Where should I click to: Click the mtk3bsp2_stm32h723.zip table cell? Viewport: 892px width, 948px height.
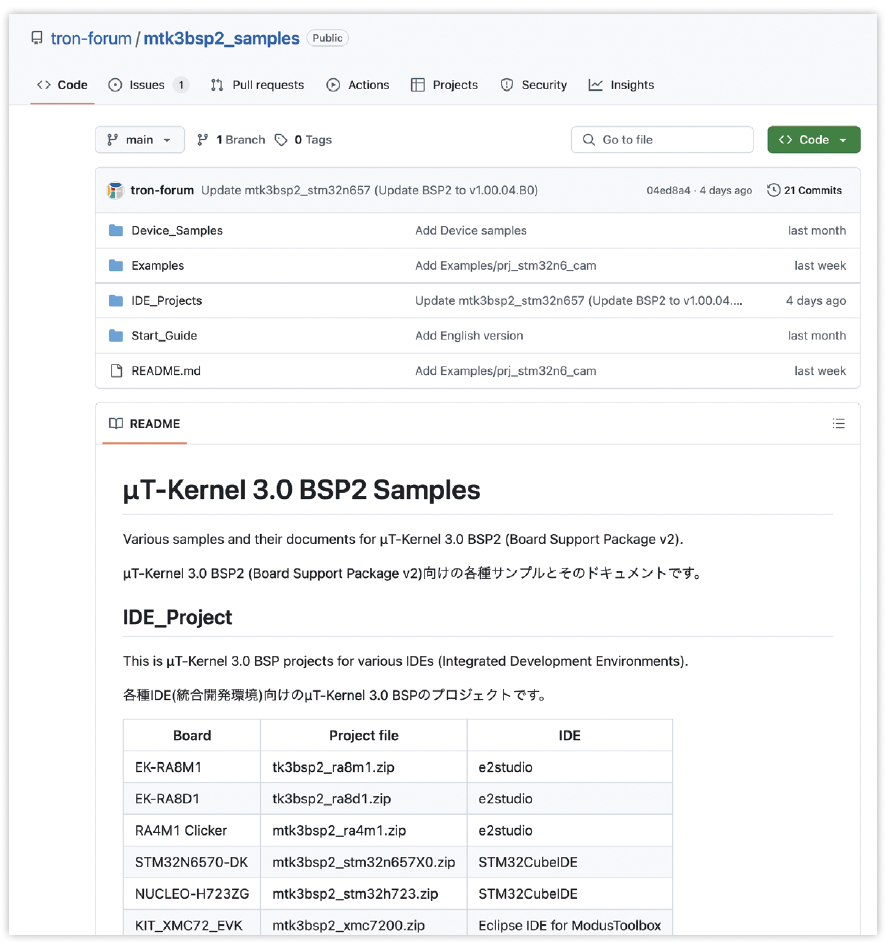[x=364, y=894]
